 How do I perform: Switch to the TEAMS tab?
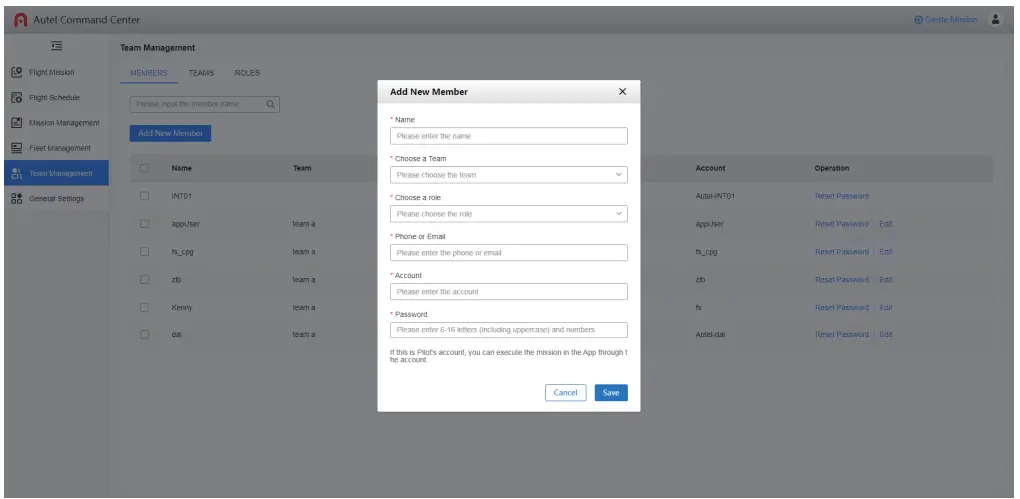[x=201, y=72]
